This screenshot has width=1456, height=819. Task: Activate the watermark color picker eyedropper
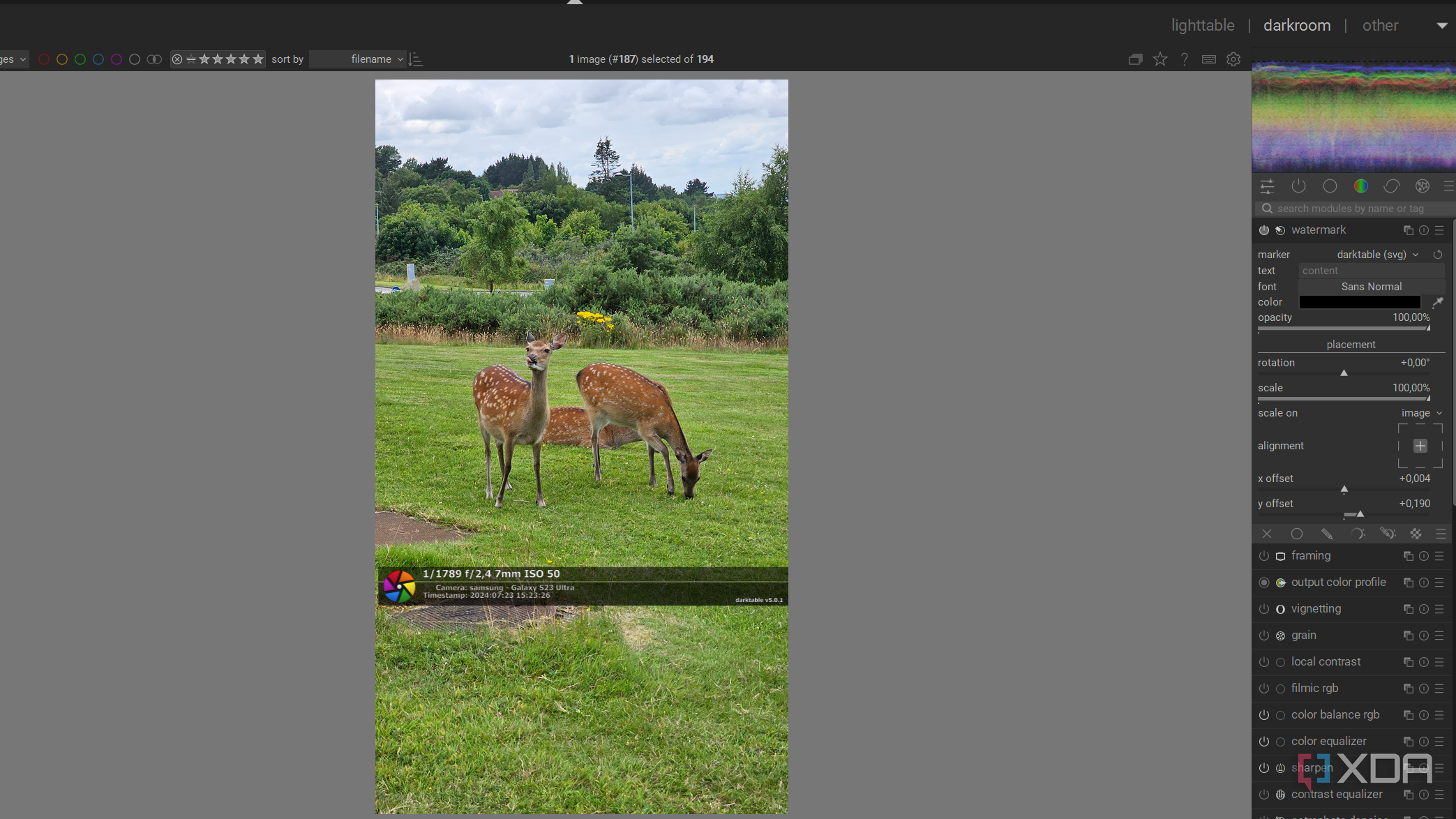point(1437,302)
